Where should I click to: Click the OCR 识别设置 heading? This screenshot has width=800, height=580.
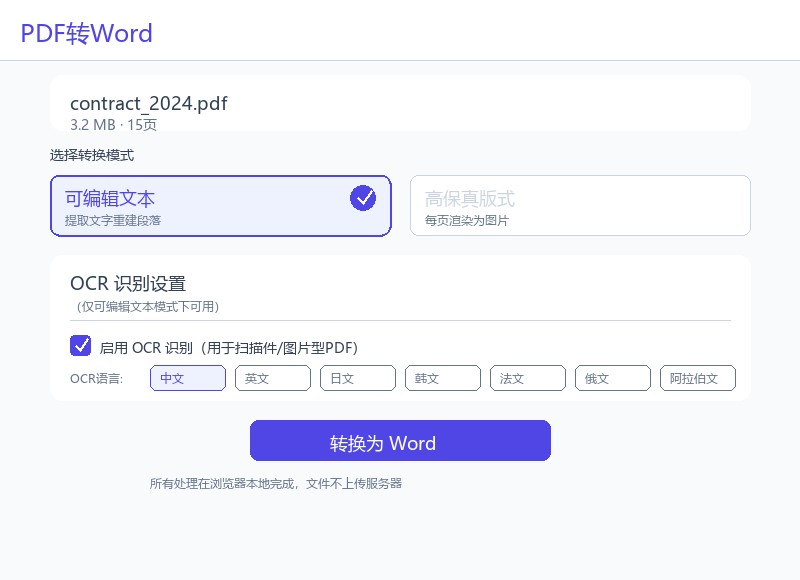tap(128, 284)
